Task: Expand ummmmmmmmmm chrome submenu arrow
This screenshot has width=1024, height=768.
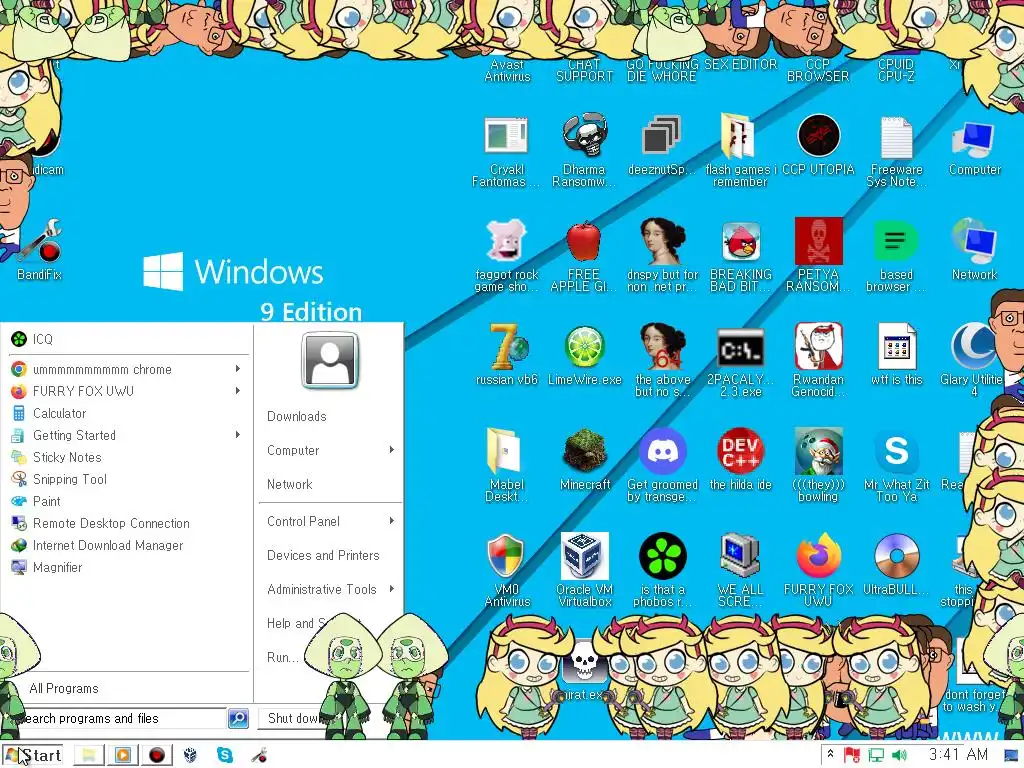Action: (x=238, y=369)
